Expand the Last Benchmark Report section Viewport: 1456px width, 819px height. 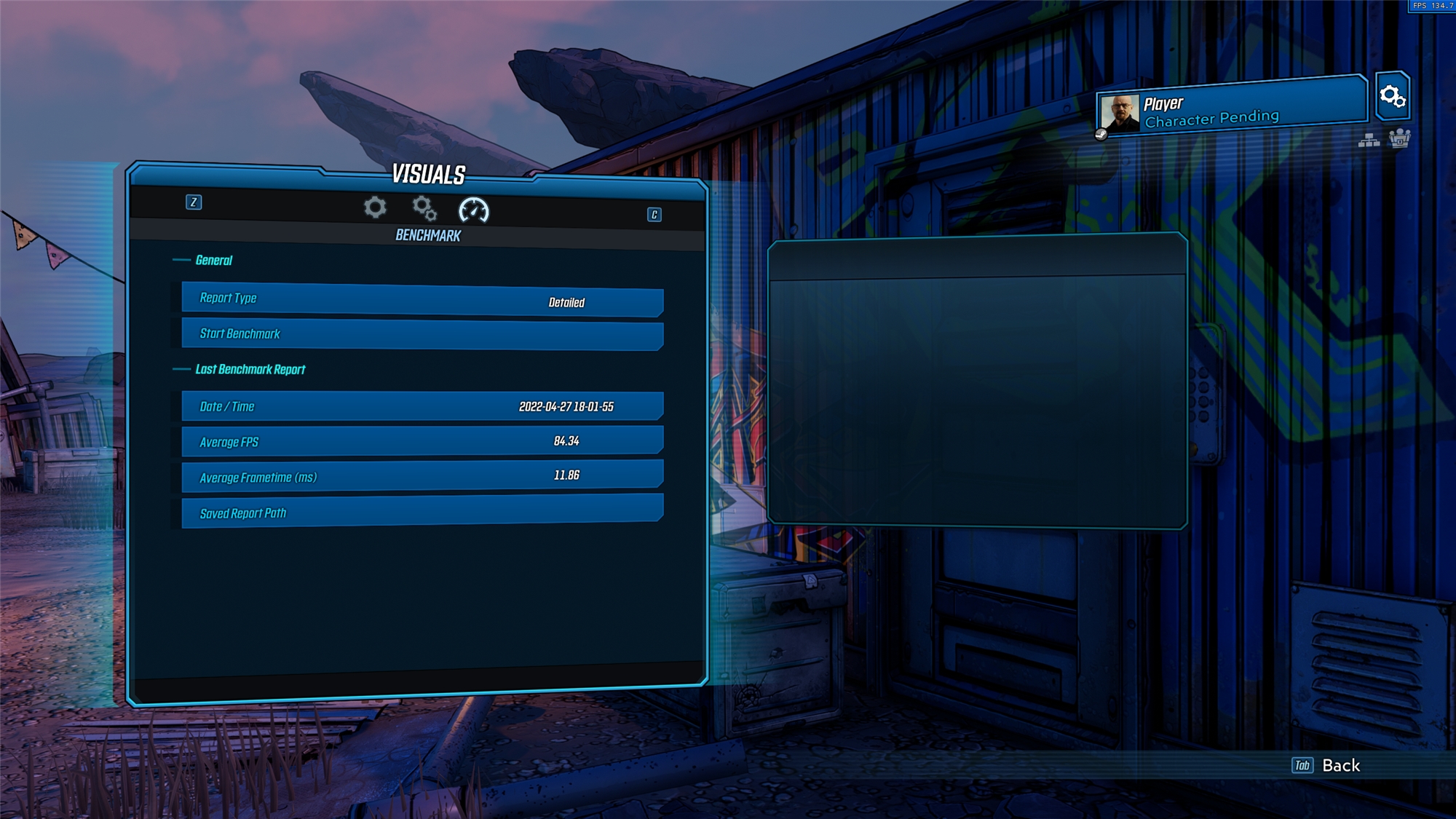click(x=252, y=370)
